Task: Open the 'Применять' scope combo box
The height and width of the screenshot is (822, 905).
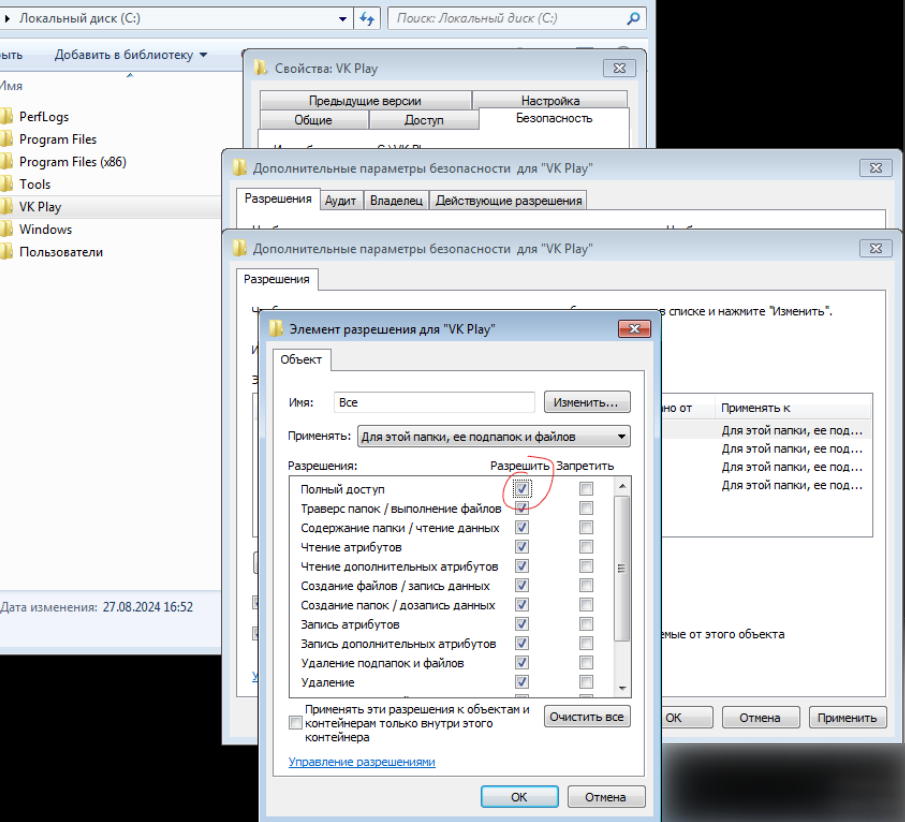Action: point(493,436)
